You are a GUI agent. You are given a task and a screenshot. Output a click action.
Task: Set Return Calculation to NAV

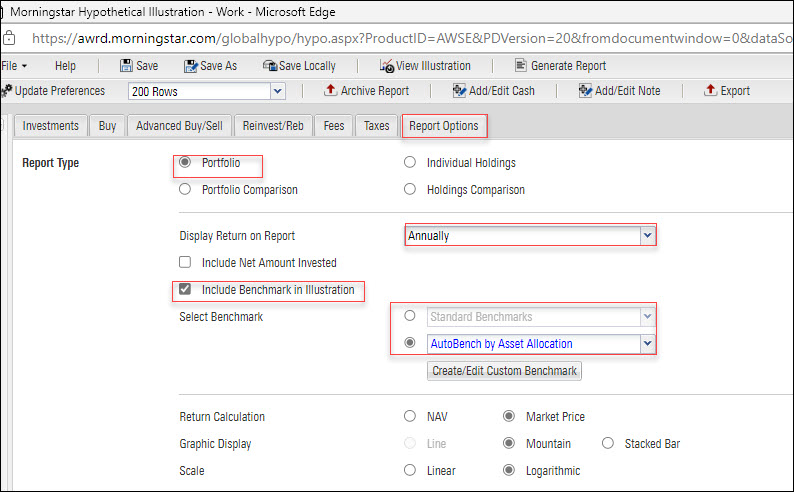(410, 416)
